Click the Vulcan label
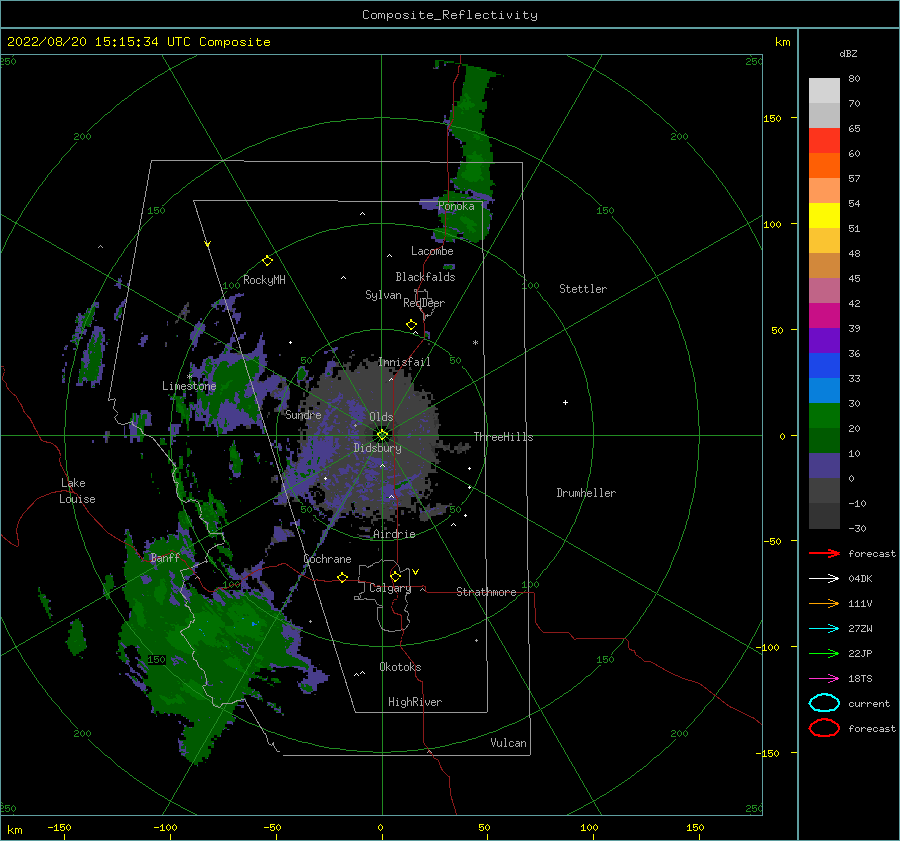 point(508,743)
